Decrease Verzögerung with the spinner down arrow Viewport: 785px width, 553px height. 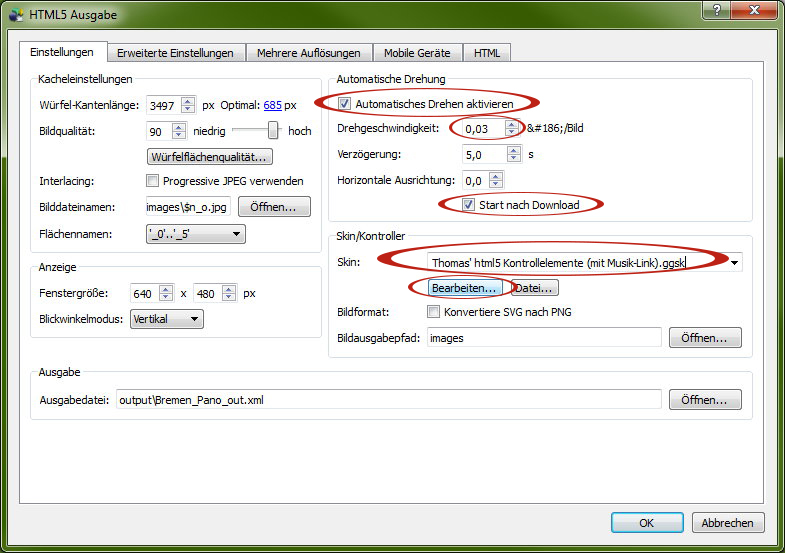pos(513,159)
